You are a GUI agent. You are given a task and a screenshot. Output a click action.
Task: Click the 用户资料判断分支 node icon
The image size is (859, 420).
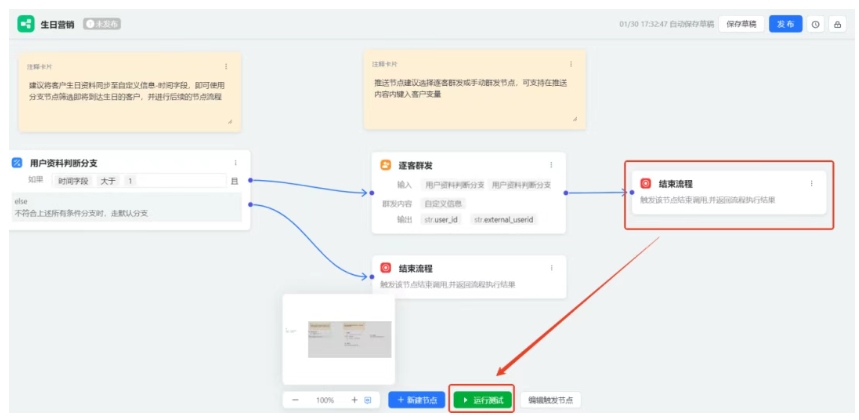(x=17, y=163)
